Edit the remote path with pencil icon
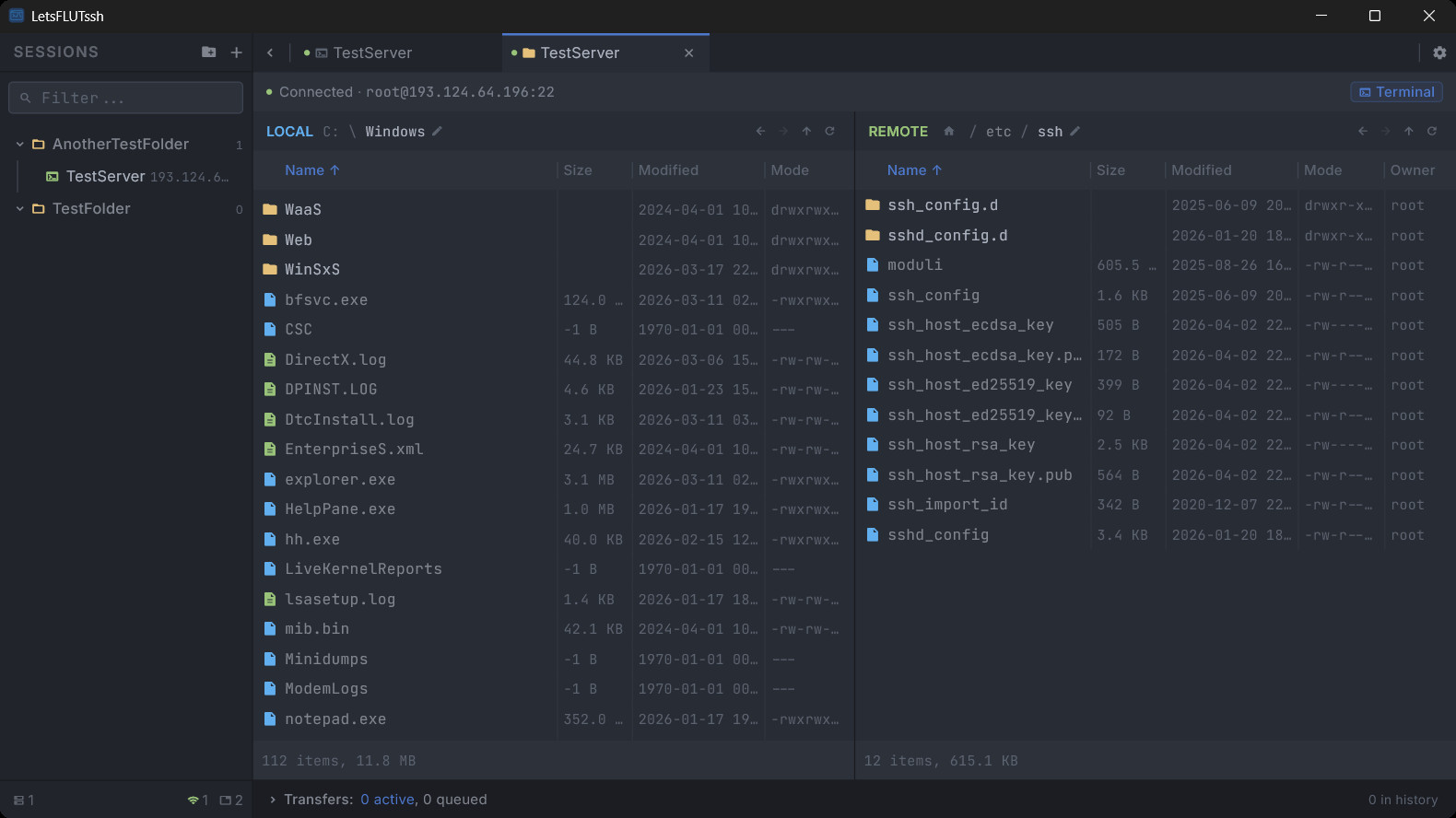Viewport: 1456px width, 818px height. [1075, 132]
